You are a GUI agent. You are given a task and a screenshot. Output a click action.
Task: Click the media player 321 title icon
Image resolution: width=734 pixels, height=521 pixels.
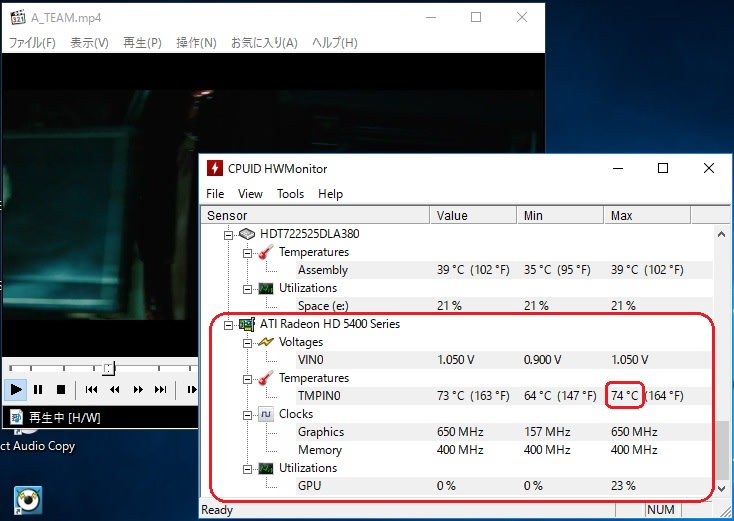pyautogui.click(x=18, y=17)
